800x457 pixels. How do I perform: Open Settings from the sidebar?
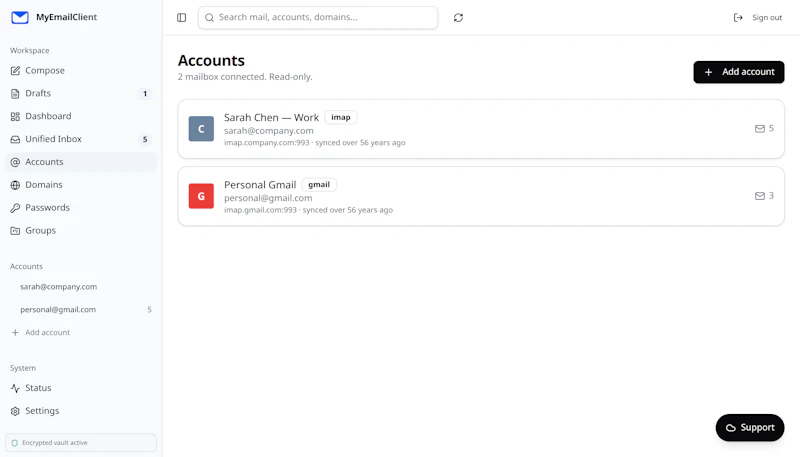pos(81,411)
